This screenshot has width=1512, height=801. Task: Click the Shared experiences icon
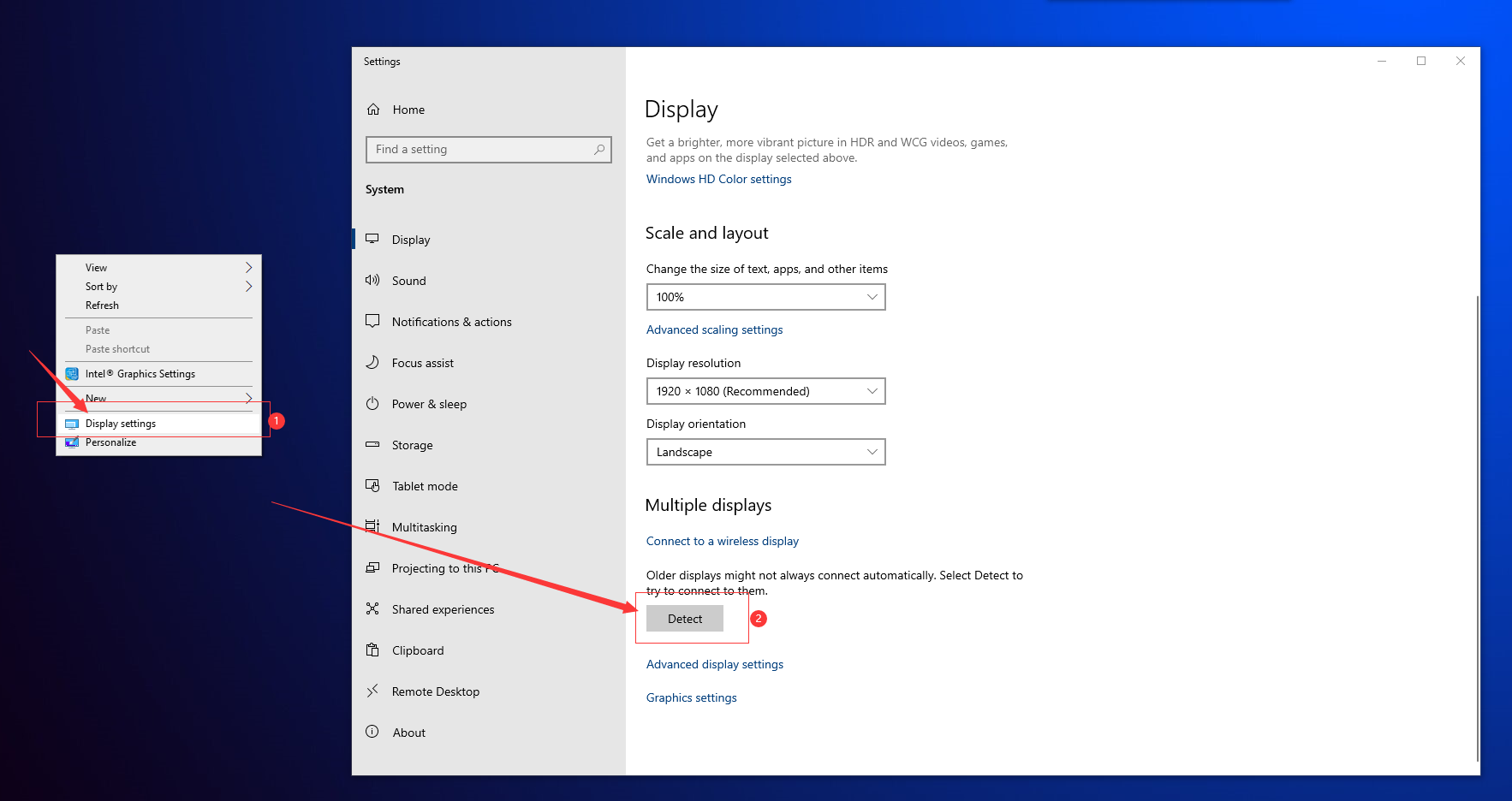372,608
